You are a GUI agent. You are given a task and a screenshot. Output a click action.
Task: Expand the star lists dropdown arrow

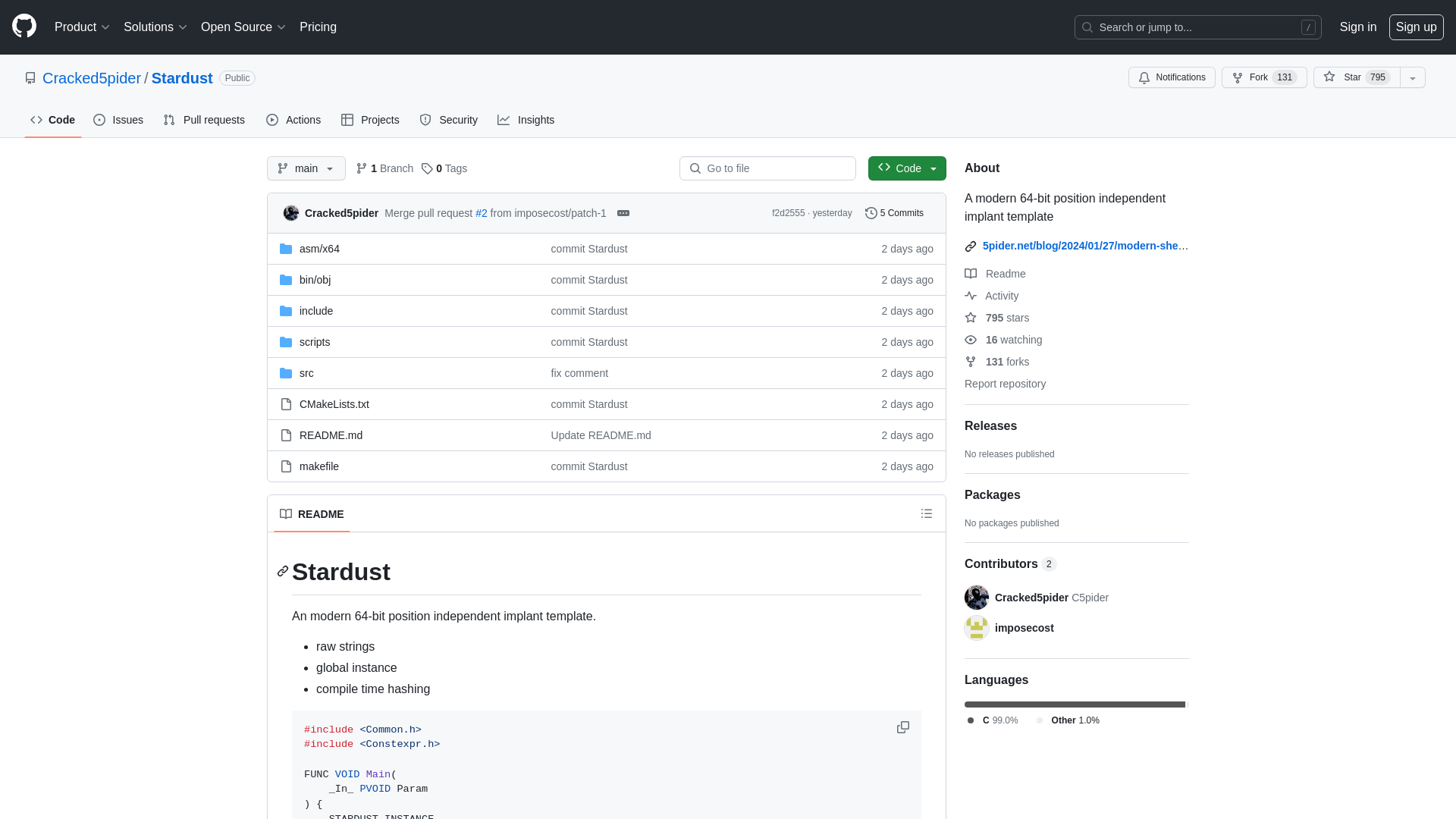(x=1412, y=77)
